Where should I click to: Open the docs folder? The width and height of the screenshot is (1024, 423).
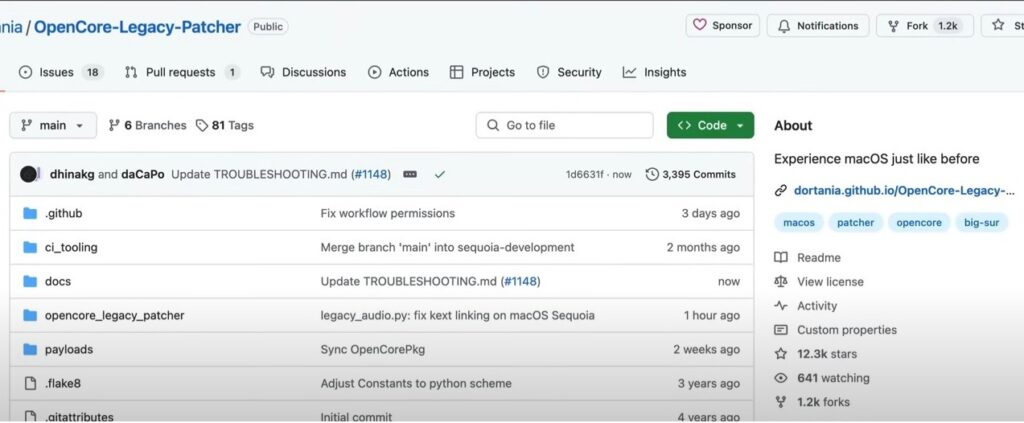click(57, 281)
